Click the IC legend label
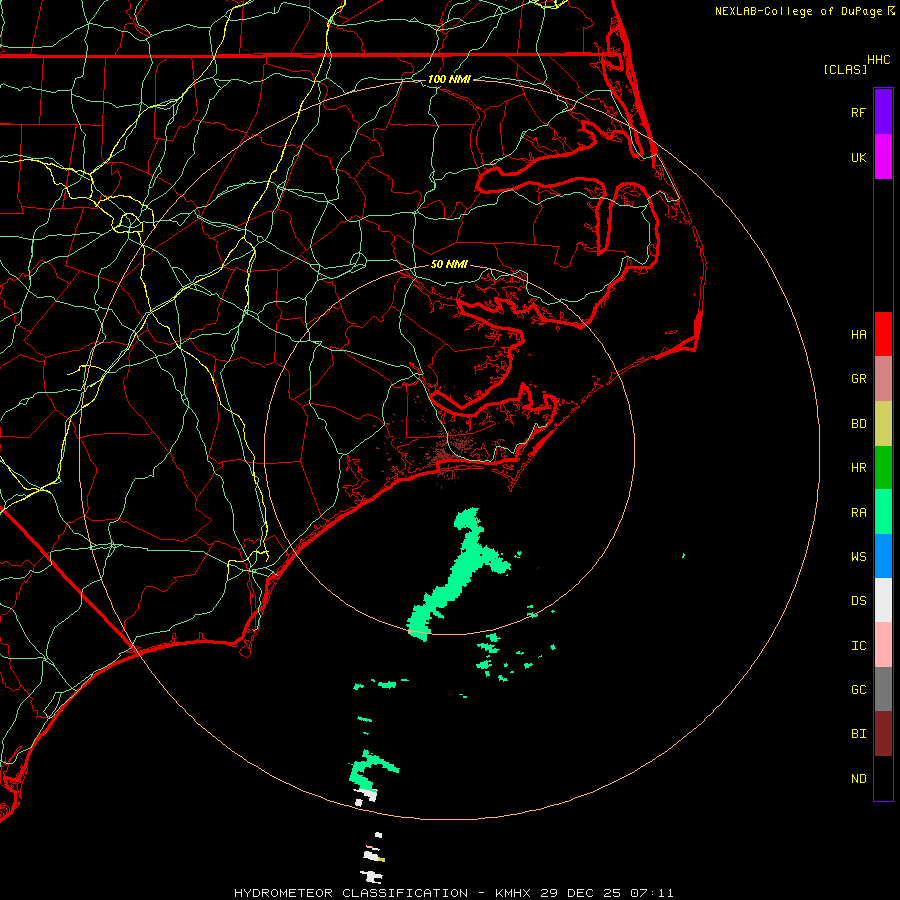Viewport: 900px width, 900px height. (x=858, y=645)
